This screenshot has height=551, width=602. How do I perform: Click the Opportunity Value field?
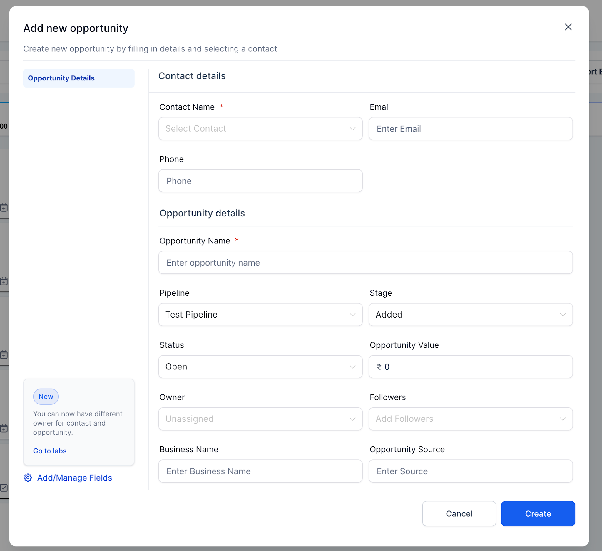(470, 367)
